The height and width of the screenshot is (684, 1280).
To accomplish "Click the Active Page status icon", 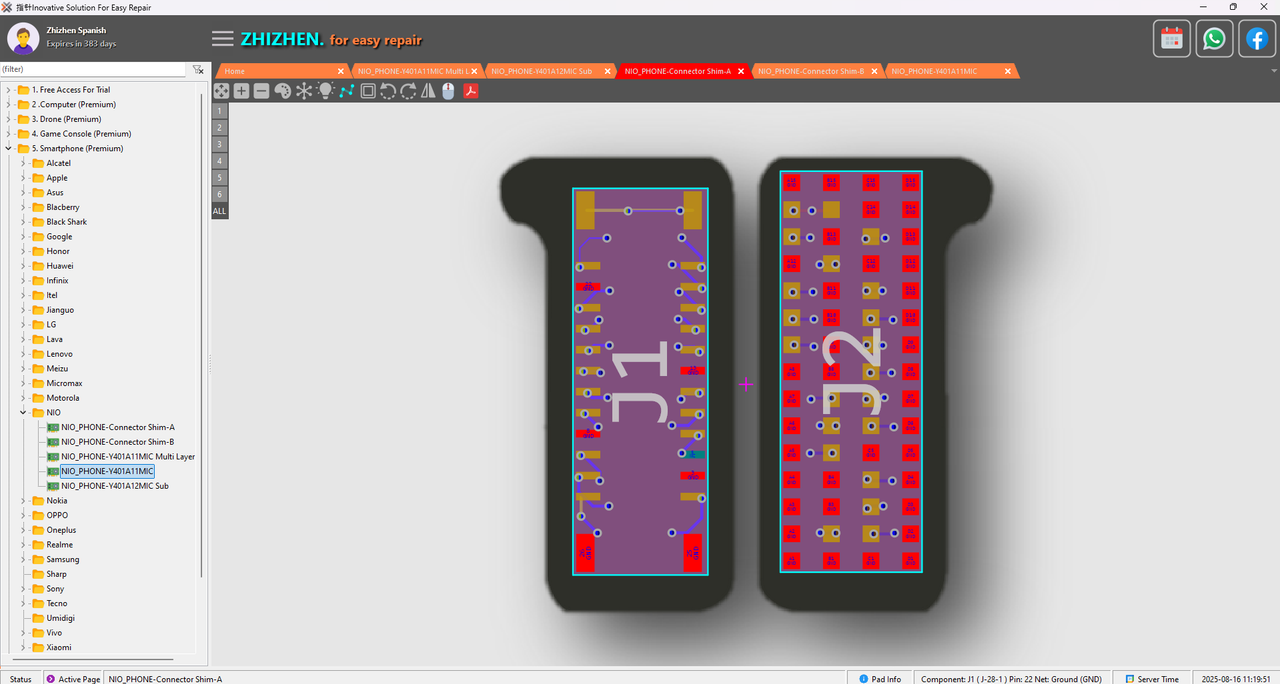I will coord(50,679).
